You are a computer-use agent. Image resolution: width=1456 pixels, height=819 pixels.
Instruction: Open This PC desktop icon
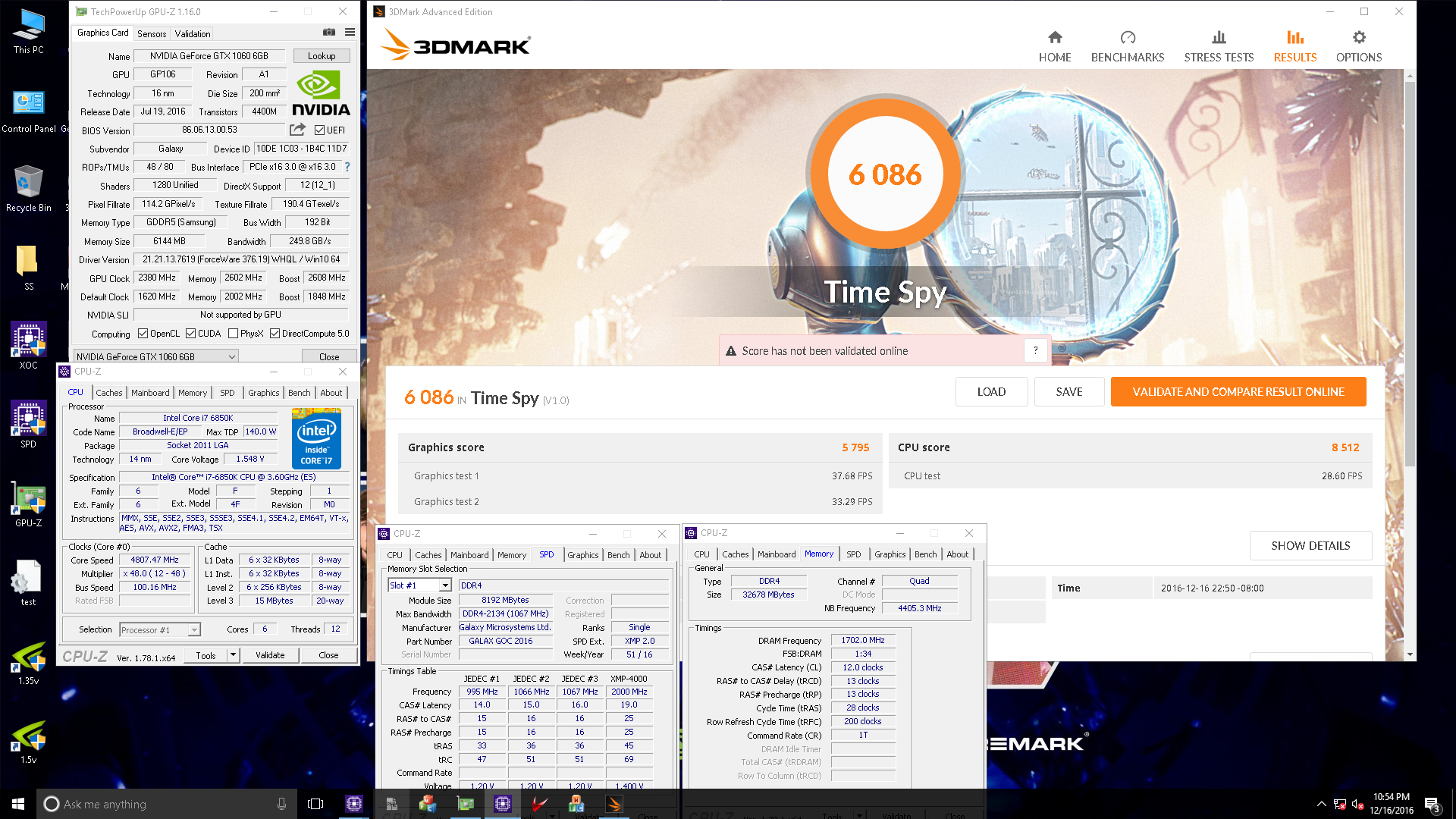[x=29, y=32]
